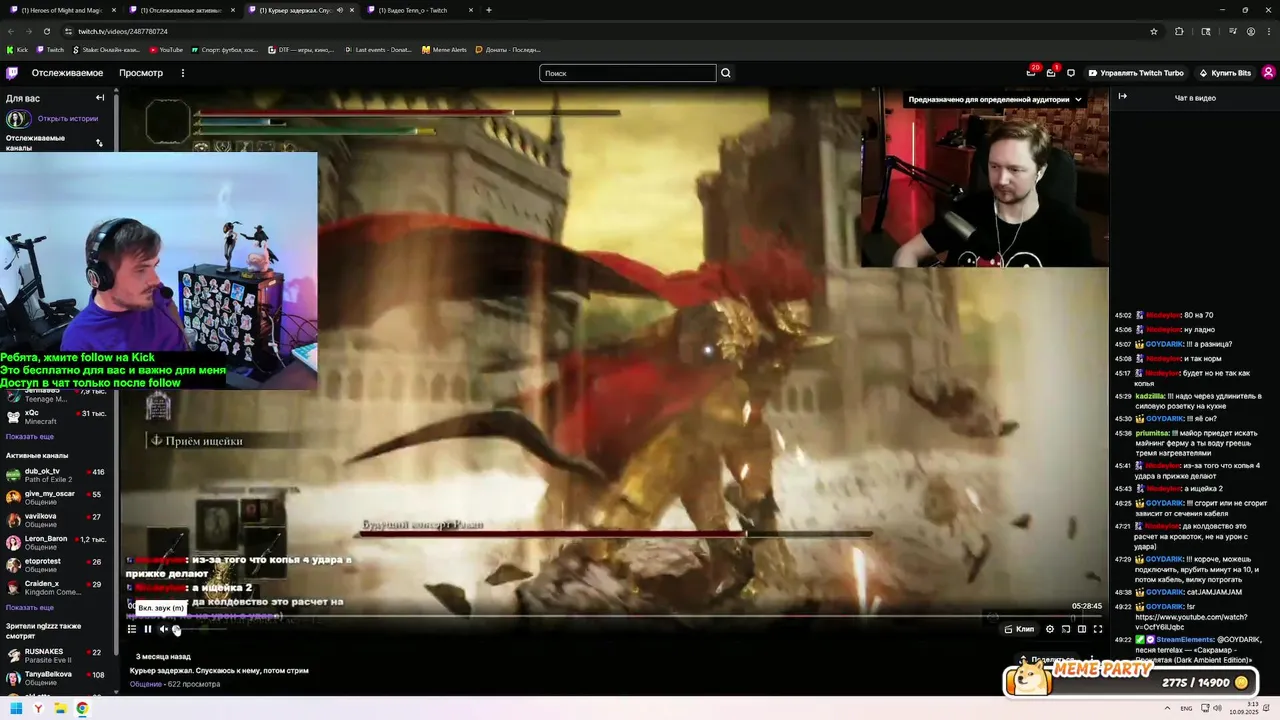This screenshot has width=1280, height=720.
Task: Open the player settings gear
Action: coord(1050,629)
